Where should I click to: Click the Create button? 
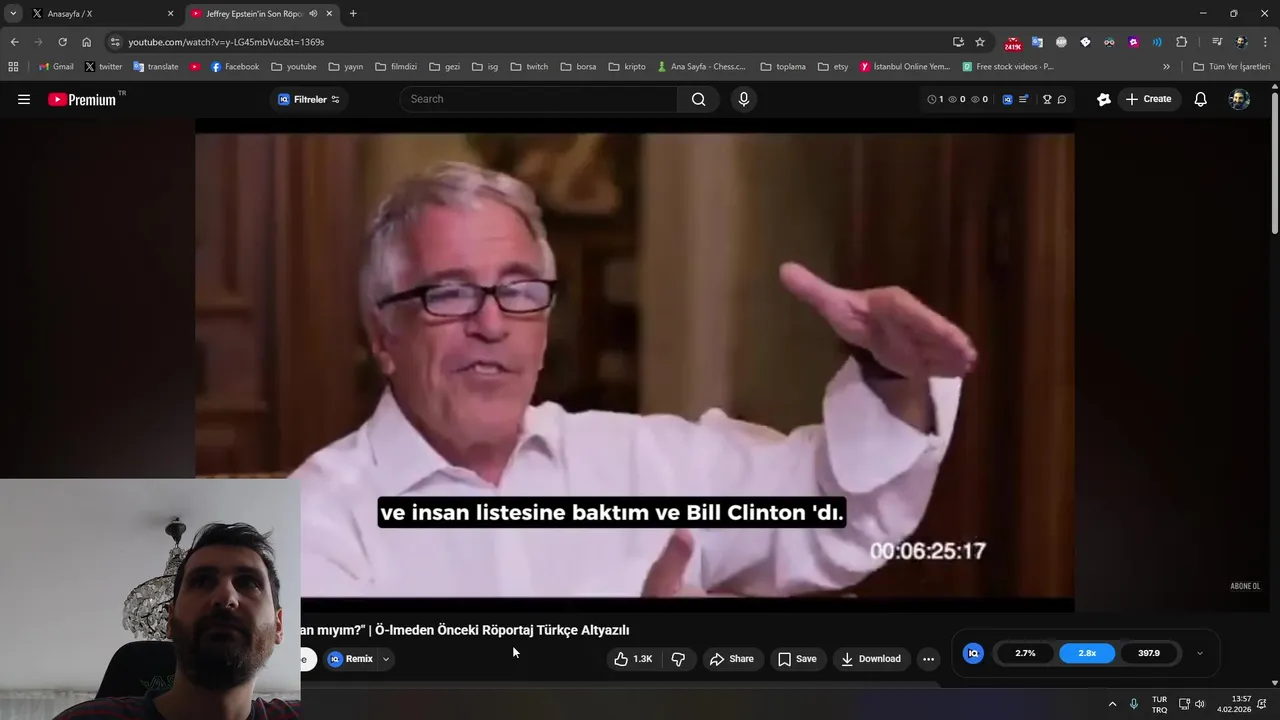coord(1148,99)
